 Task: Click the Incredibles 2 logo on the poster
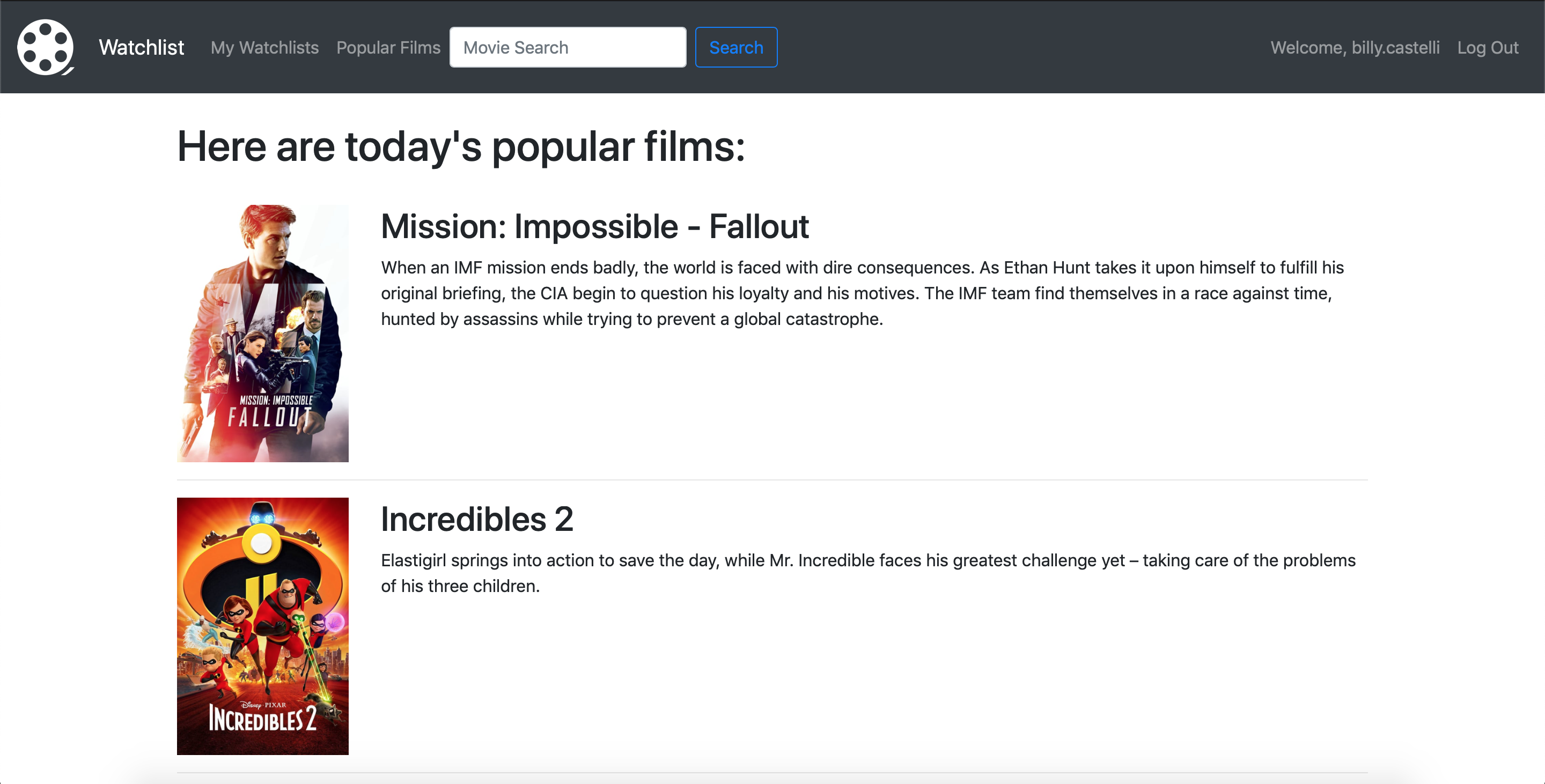263,719
